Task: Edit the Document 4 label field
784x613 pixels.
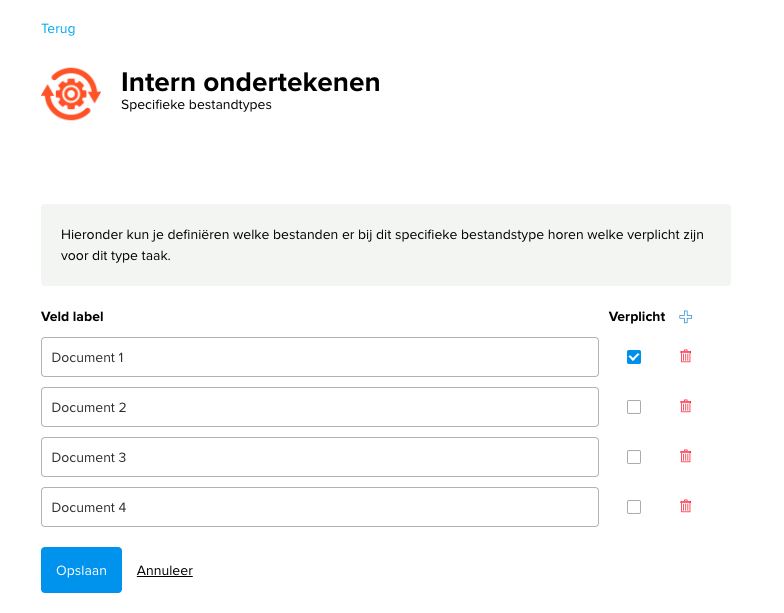Action: click(x=320, y=507)
